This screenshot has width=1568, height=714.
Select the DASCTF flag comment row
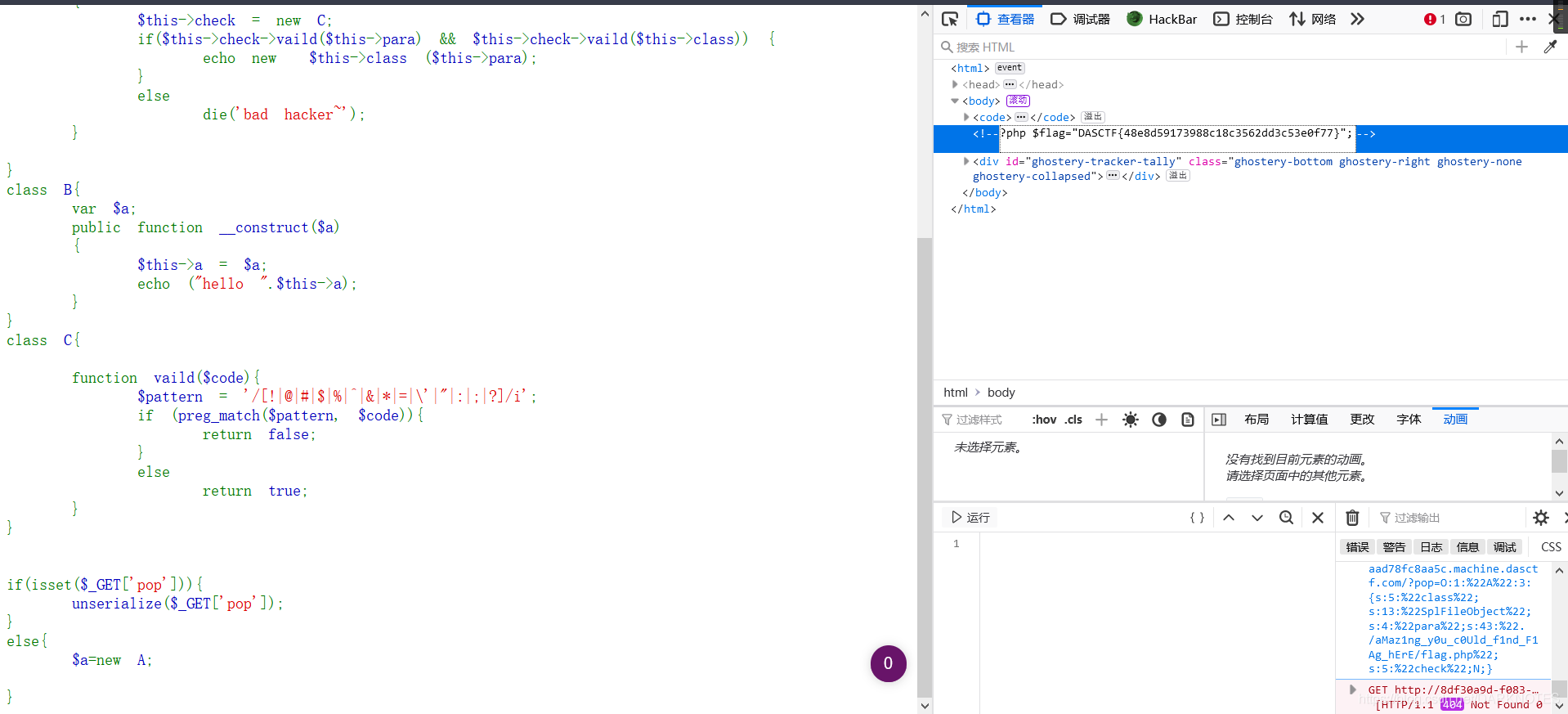tap(1251, 138)
